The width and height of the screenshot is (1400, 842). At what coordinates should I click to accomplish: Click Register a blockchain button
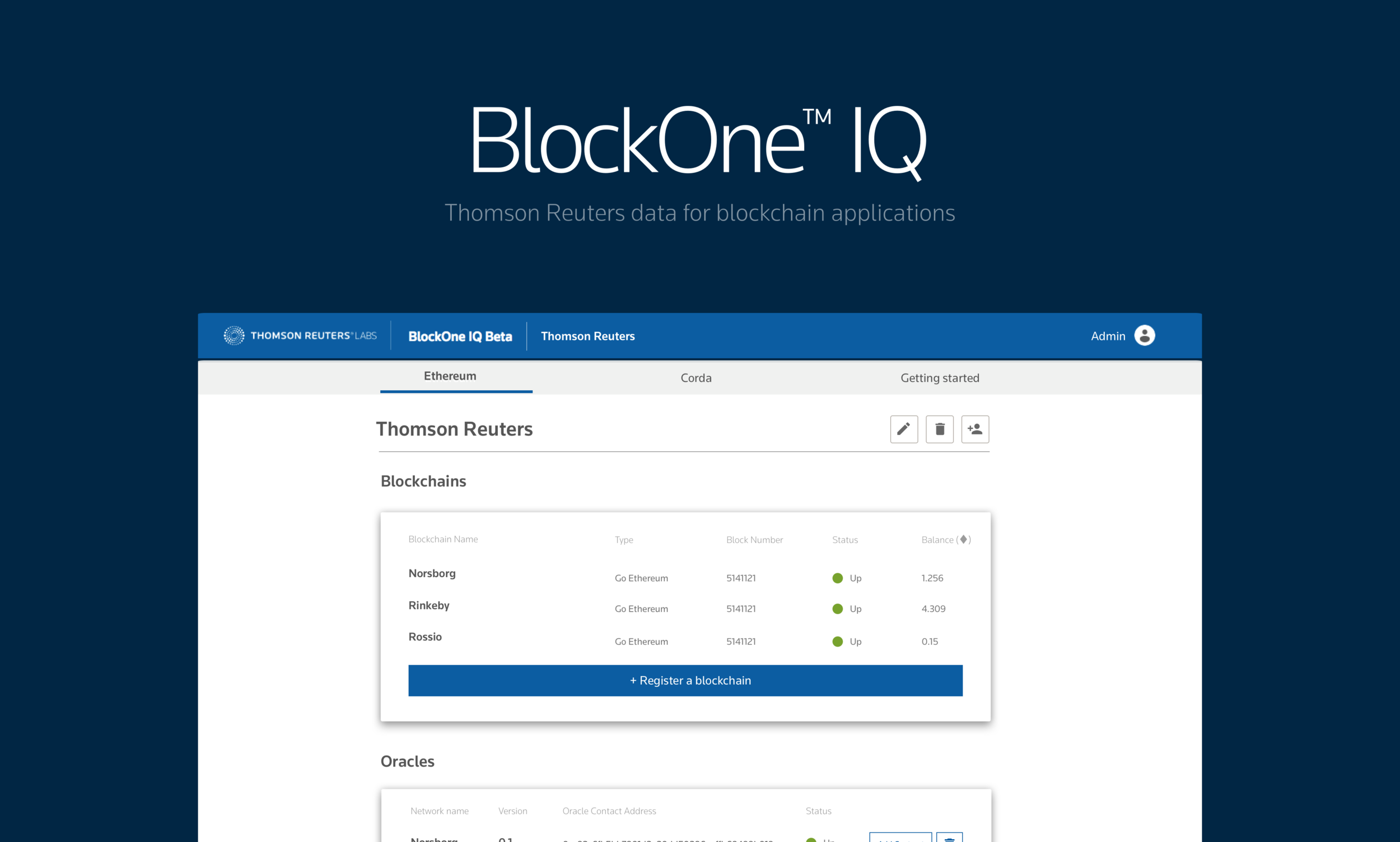(685, 680)
